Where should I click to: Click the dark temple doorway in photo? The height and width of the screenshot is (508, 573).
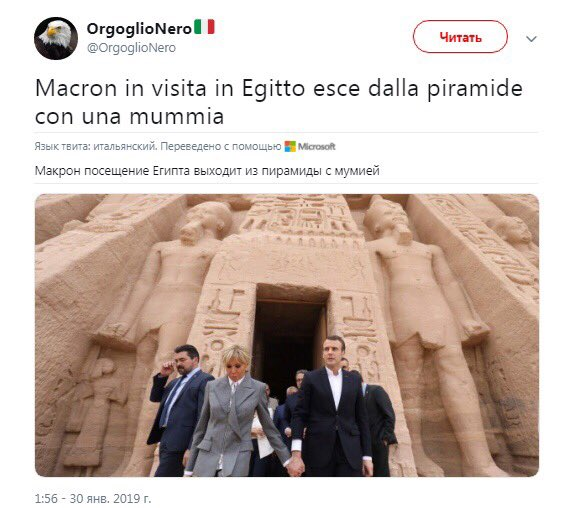coord(290,336)
